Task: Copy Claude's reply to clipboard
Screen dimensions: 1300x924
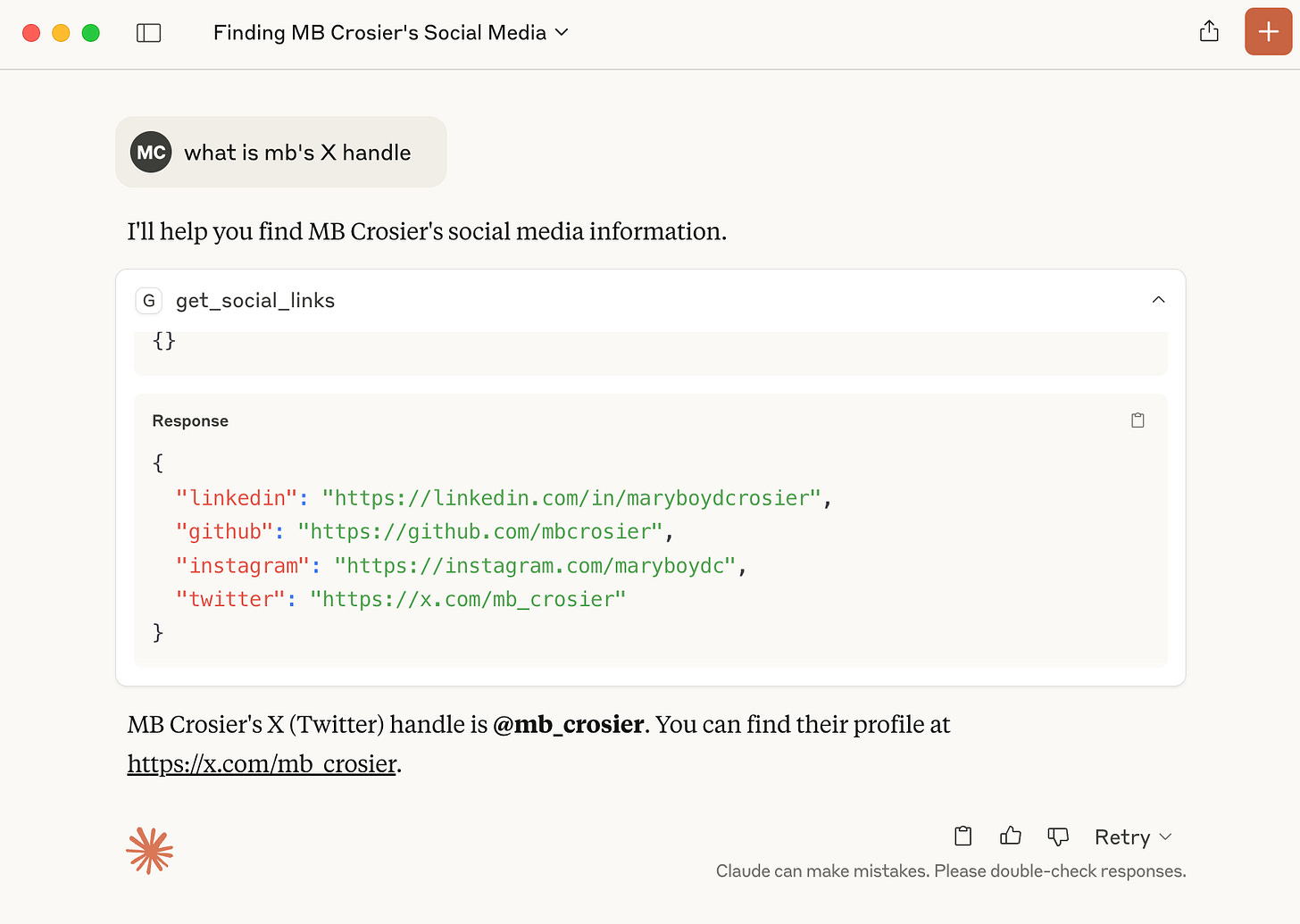Action: [x=962, y=837]
